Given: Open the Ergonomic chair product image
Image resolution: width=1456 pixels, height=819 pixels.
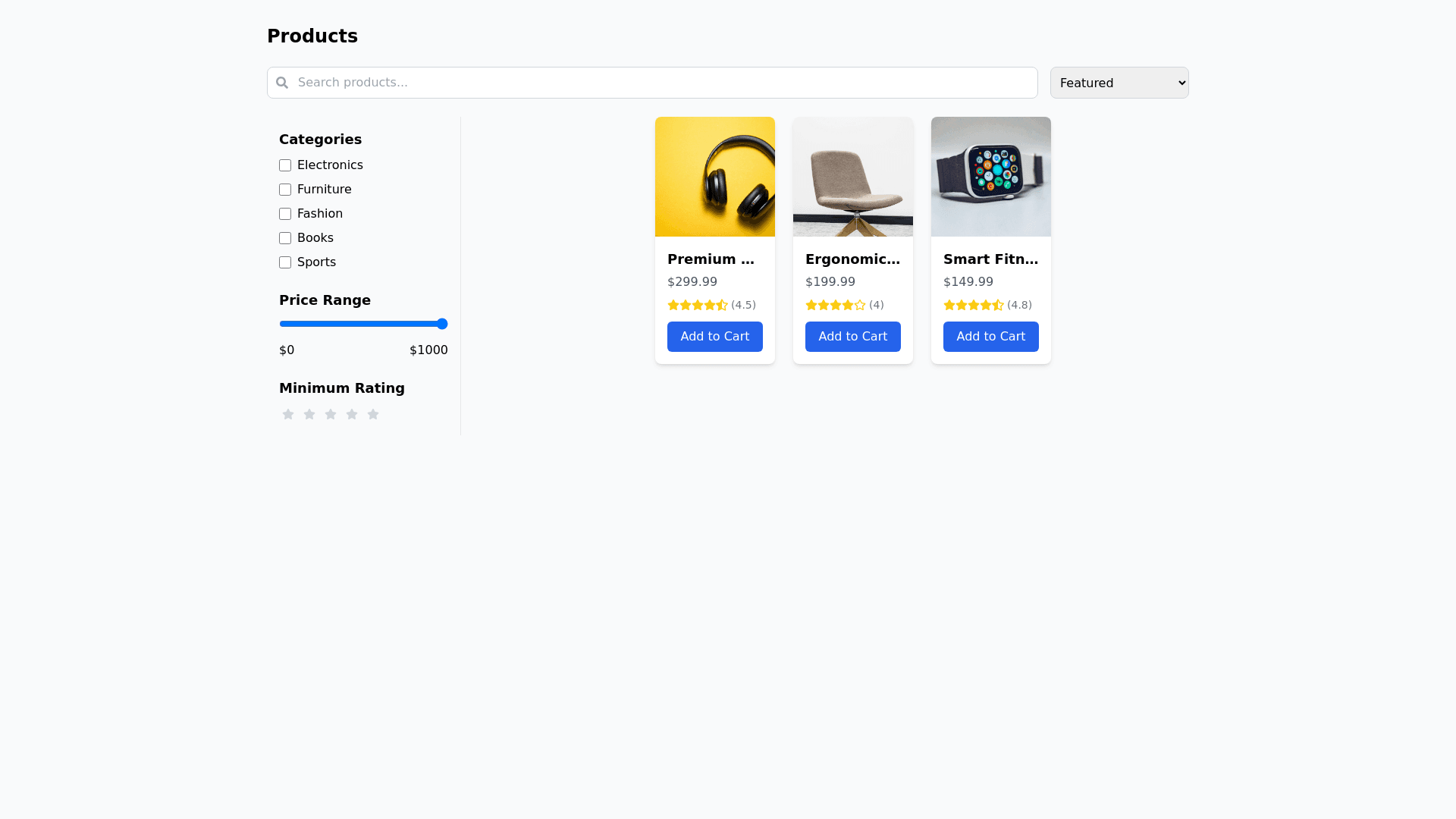Looking at the screenshot, I should click(852, 177).
